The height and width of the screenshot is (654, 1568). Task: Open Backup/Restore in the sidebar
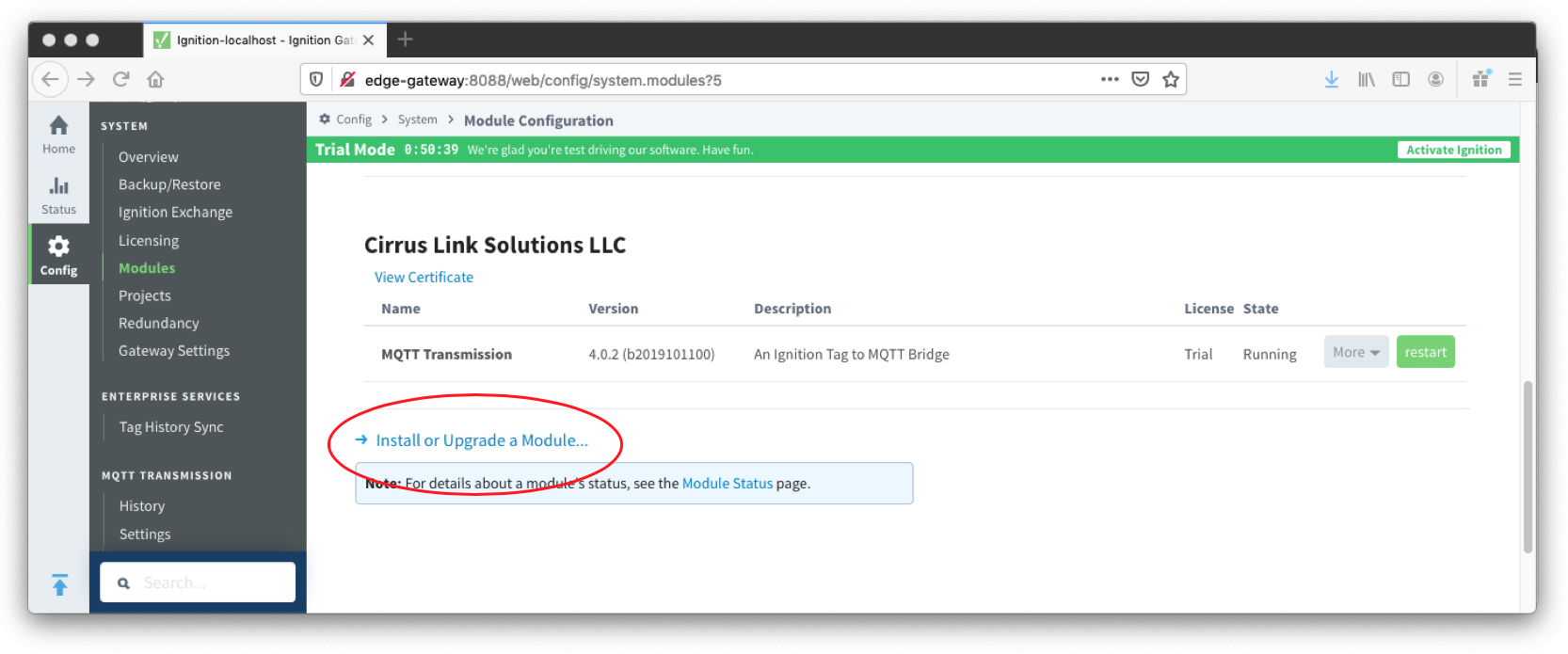click(x=169, y=184)
